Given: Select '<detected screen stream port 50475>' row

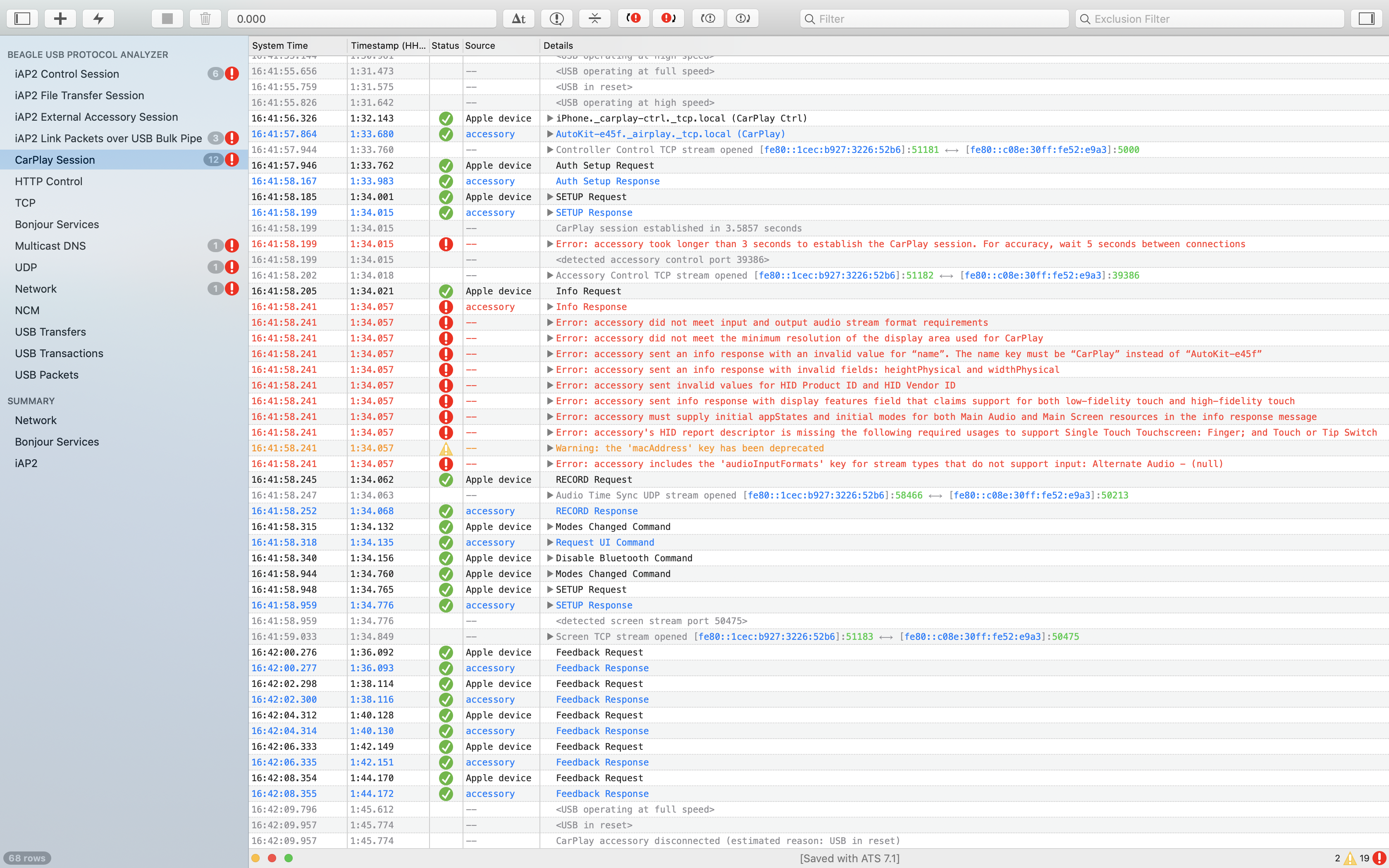Looking at the screenshot, I should pyautogui.click(x=819, y=620).
